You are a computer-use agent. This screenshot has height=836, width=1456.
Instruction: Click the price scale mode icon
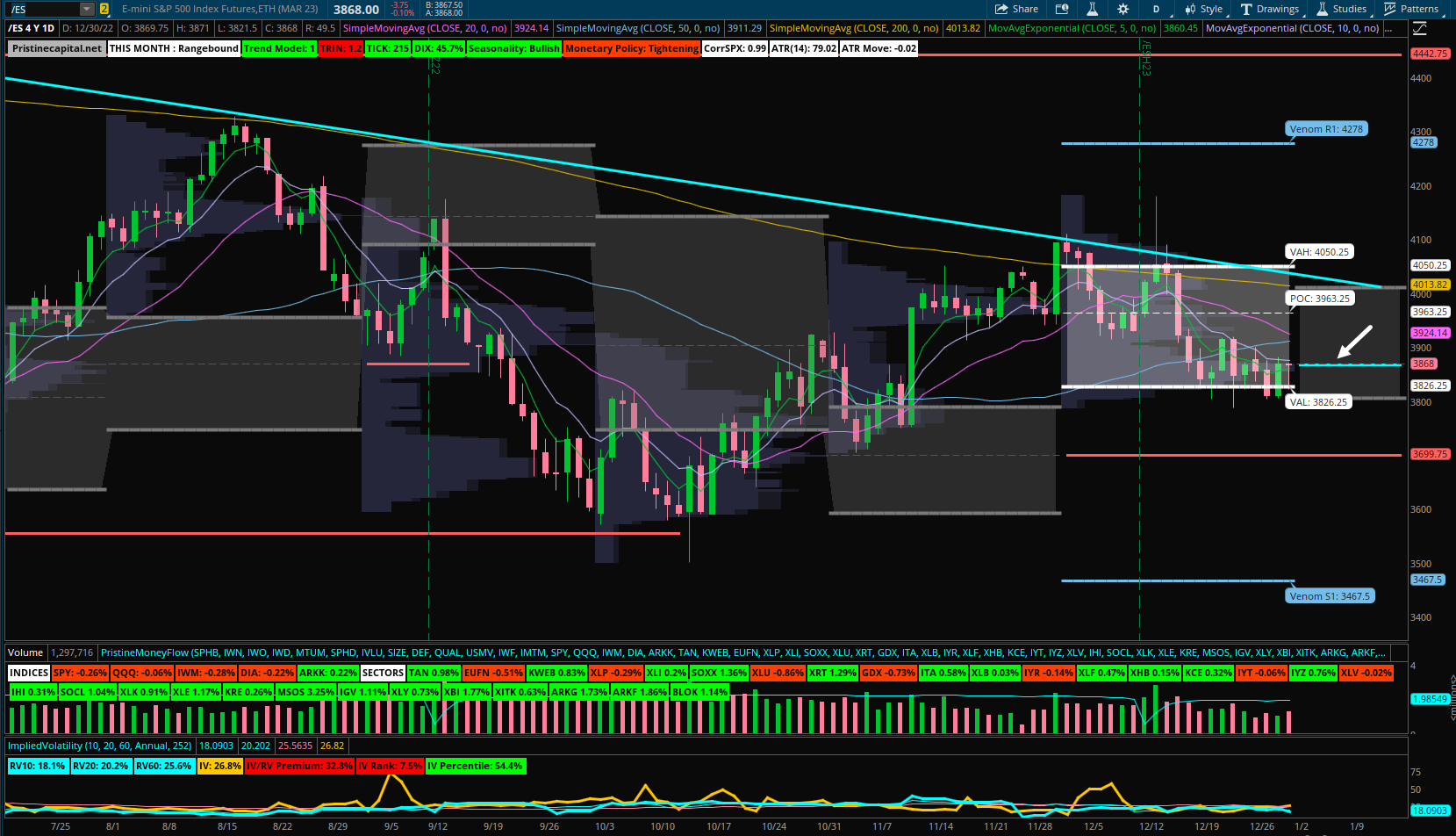coord(1422,29)
